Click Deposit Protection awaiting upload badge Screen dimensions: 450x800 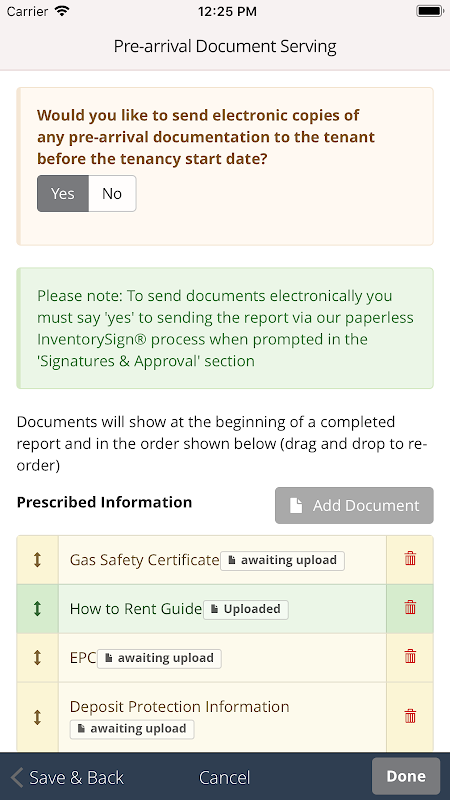(132, 729)
